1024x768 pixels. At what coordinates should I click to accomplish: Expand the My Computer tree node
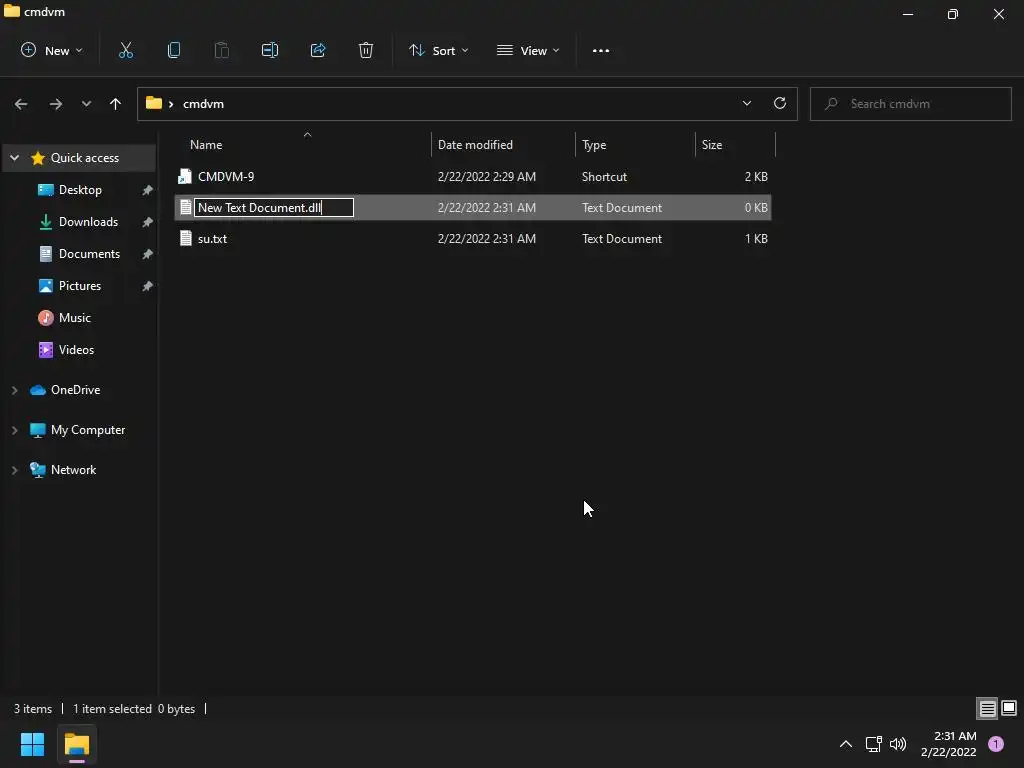(x=14, y=430)
